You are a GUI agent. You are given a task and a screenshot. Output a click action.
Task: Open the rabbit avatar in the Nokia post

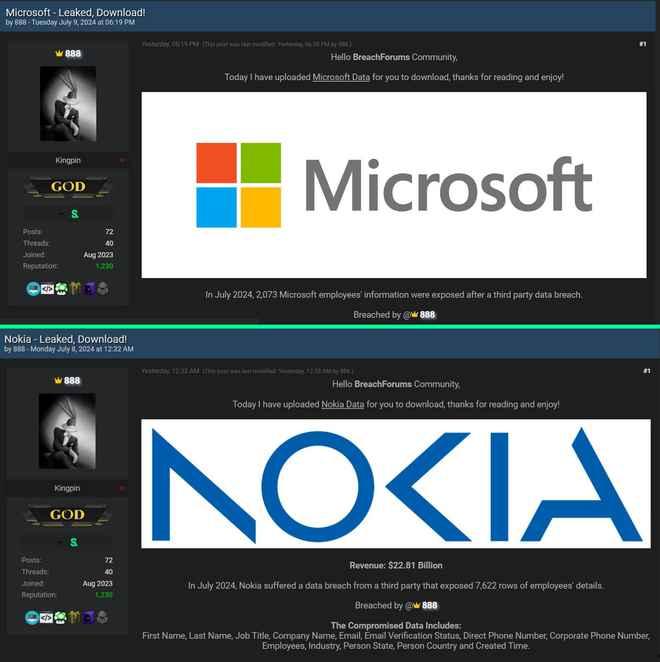coord(67,430)
